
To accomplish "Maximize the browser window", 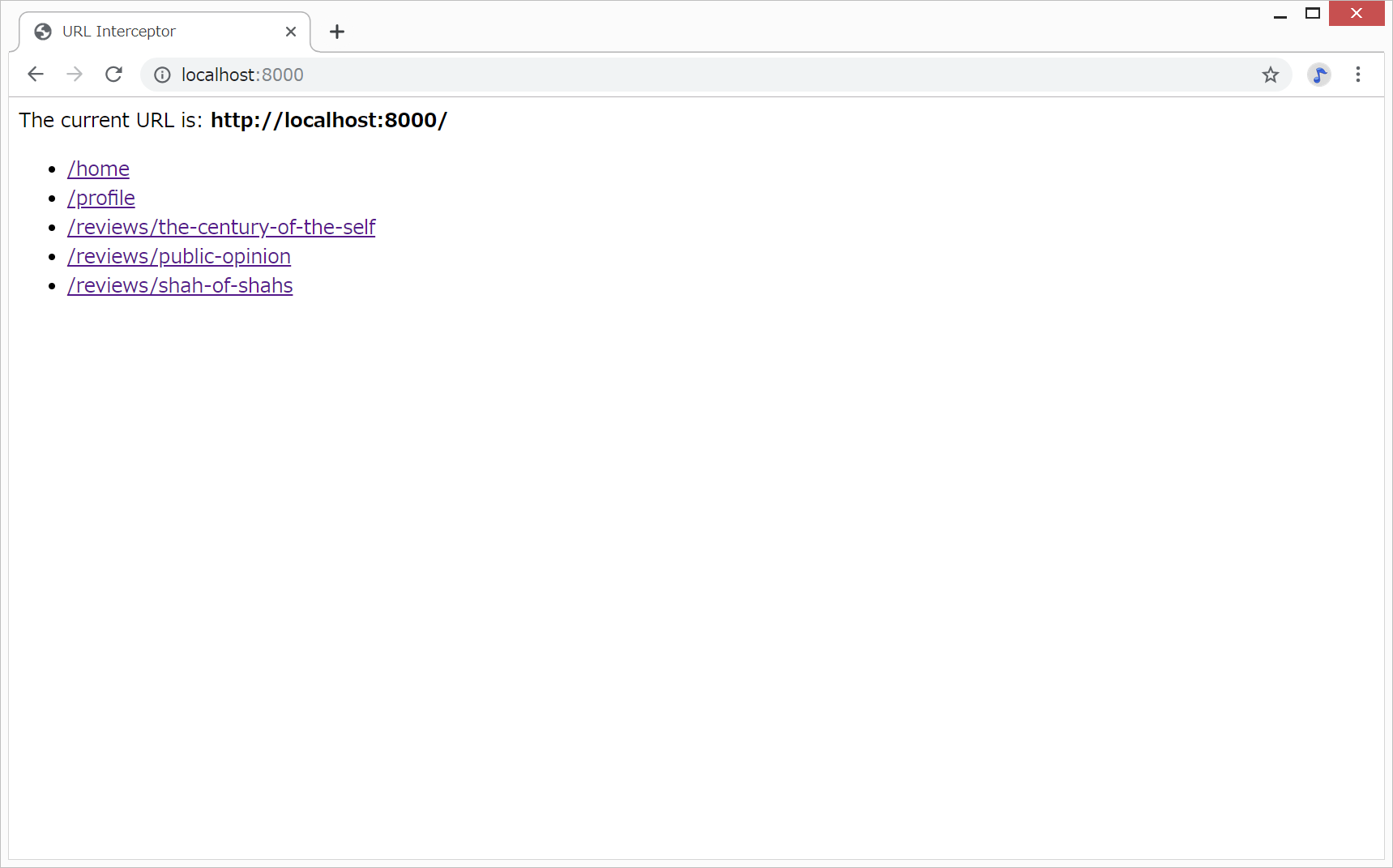I will point(1313,14).
